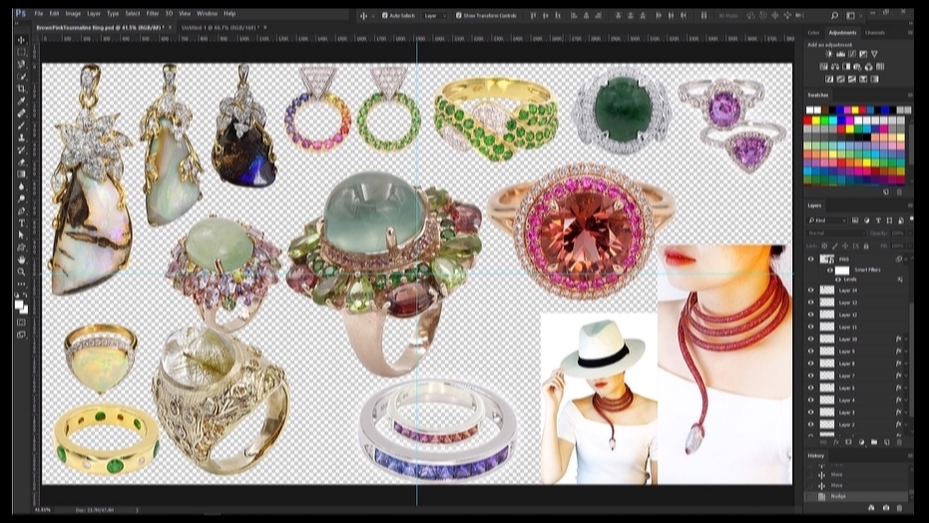929x523 pixels.
Task: Open the foreground/background color chips
Action: (x=21, y=306)
